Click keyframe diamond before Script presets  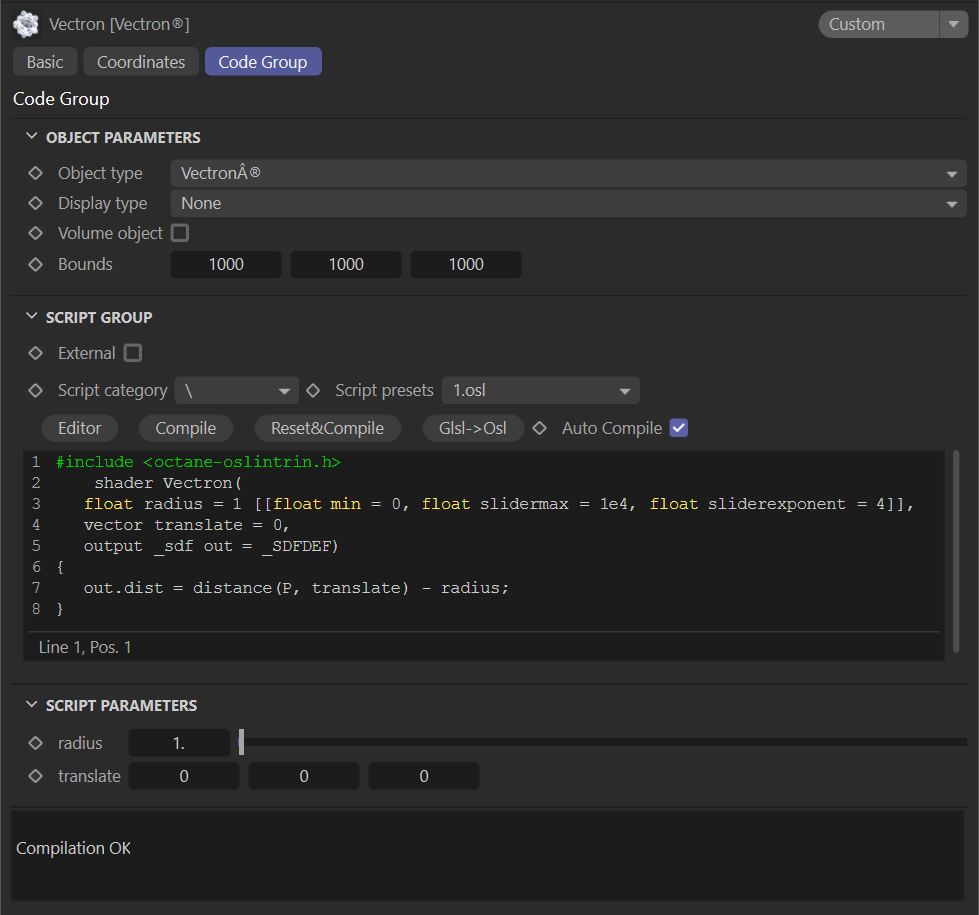click(313, 390)
